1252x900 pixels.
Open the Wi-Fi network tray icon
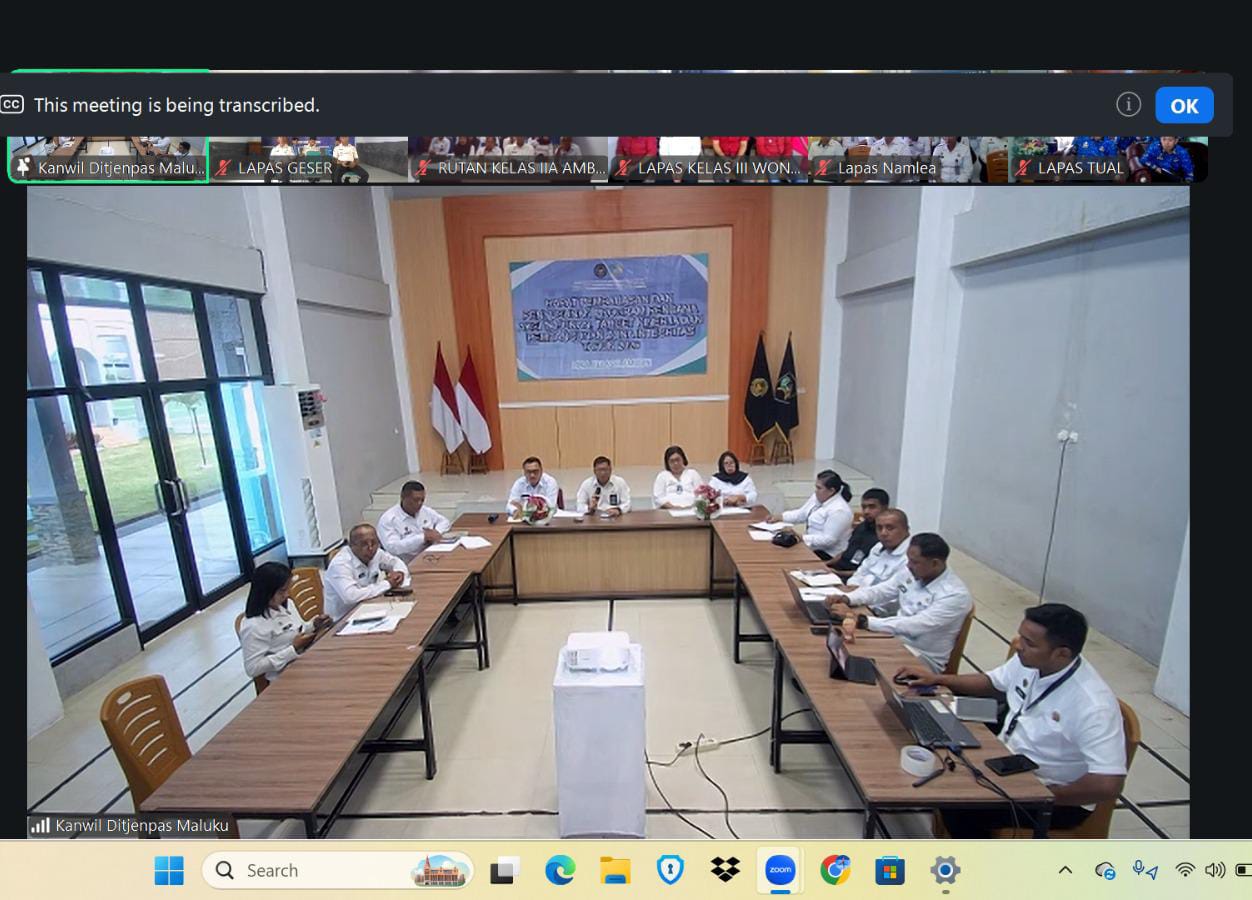coord(1185,870)
